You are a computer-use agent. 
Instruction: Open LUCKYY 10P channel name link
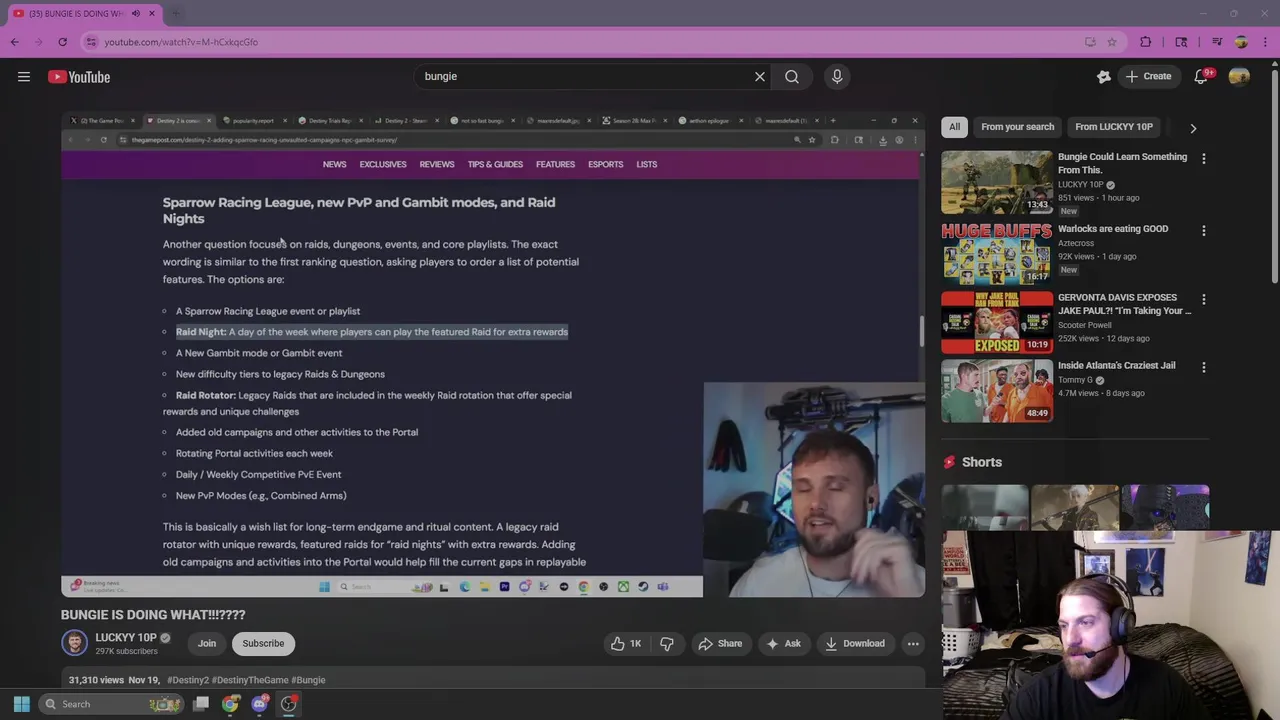pos(126,637)
